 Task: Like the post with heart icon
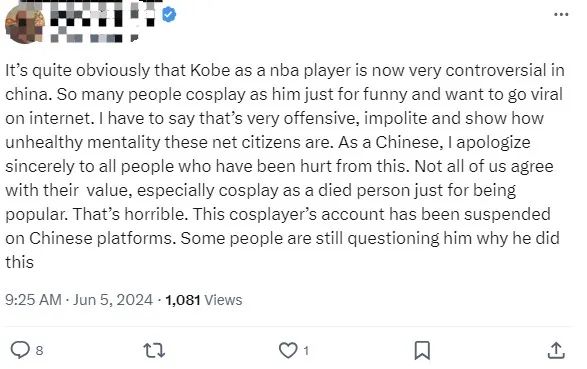[x=288, y=351]
